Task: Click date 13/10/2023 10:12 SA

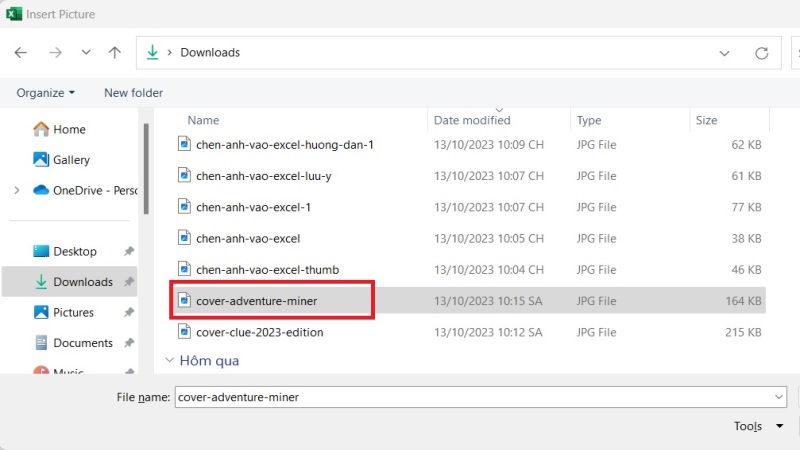Action: click(488, 332)
